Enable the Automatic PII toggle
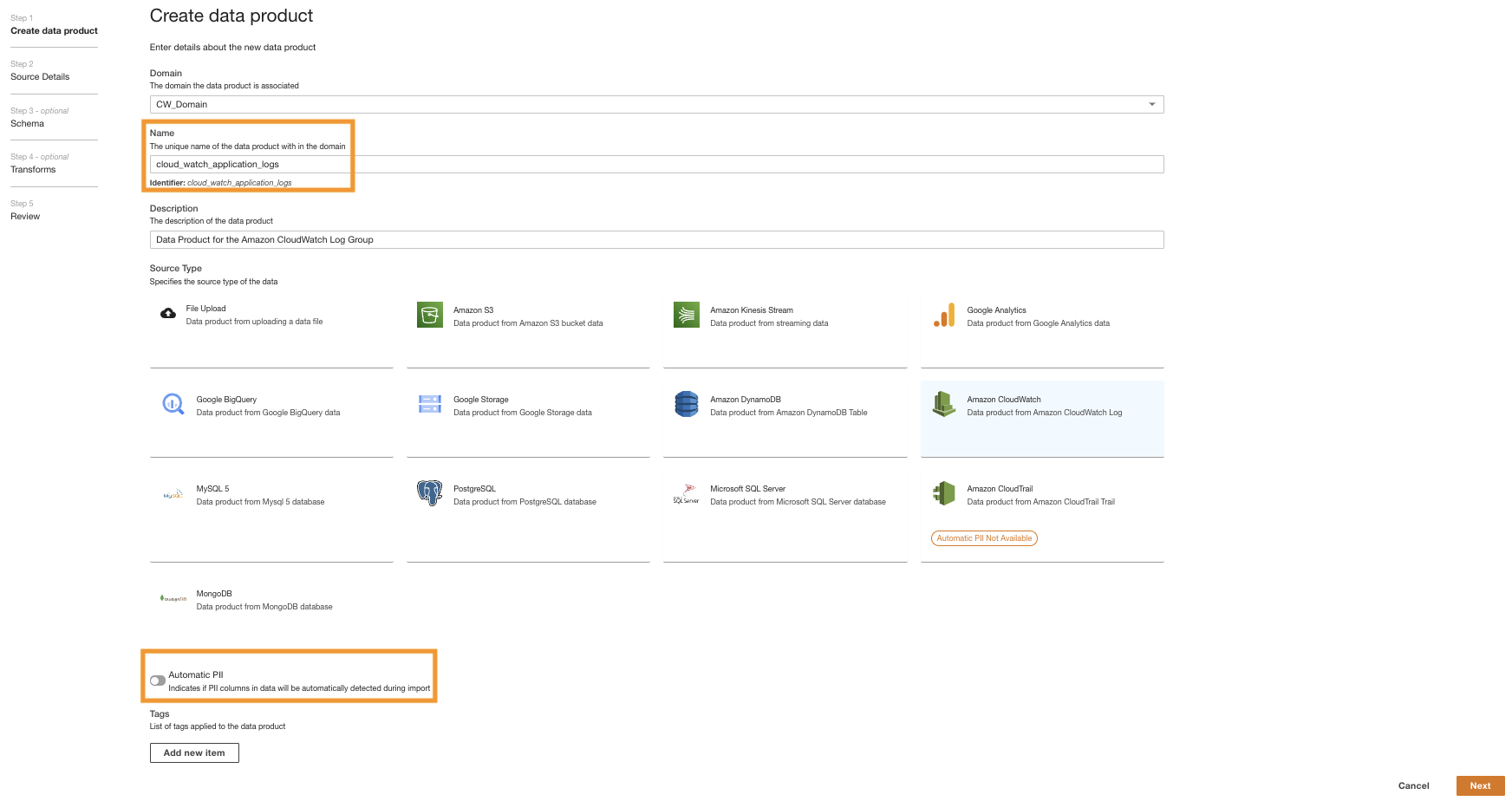This screenshot has width=1512, height=801. coord(158,681)
